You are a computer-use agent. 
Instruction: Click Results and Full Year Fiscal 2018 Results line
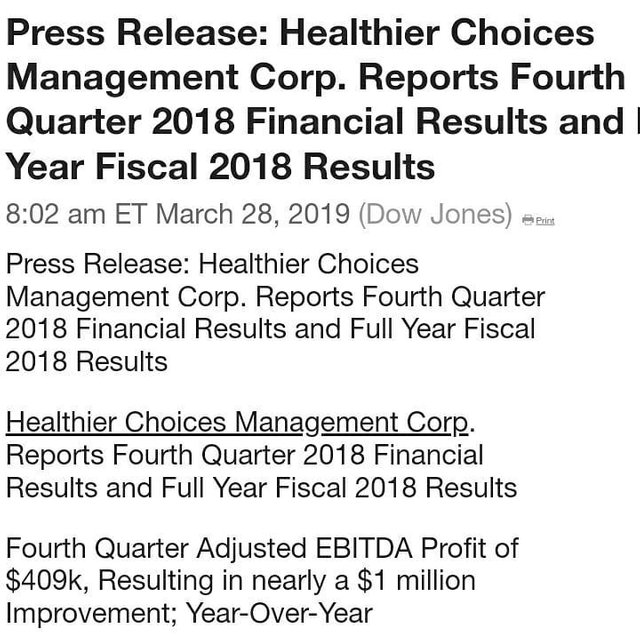click(x=261, y=488)
